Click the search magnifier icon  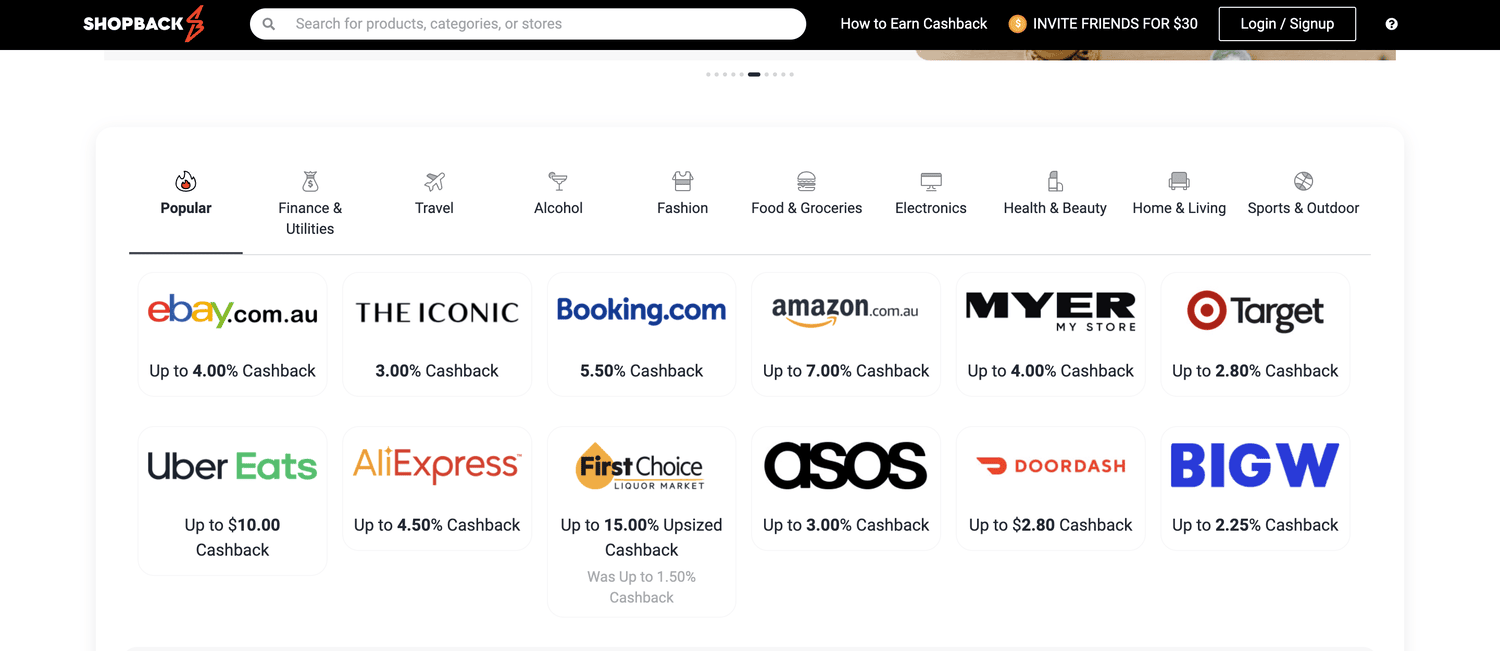[269, 24]
